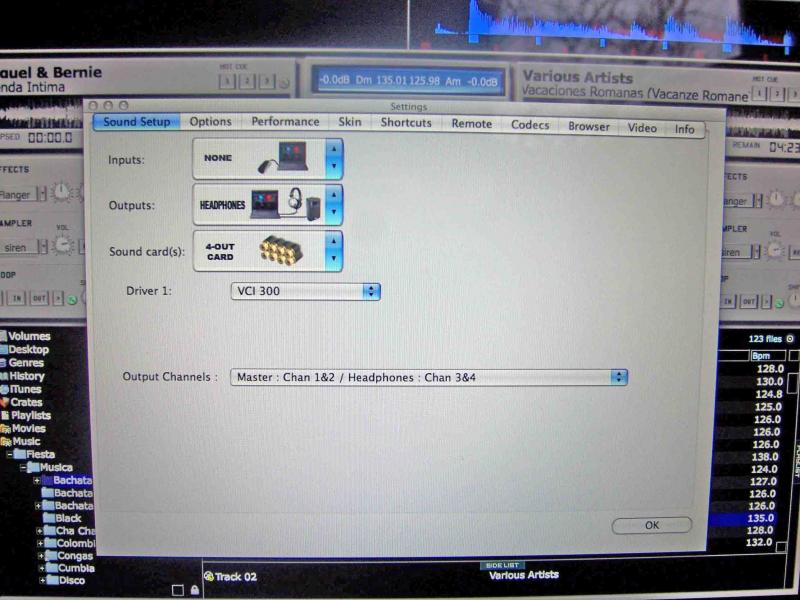Collapse the Fiesta folder

point(10,454)
